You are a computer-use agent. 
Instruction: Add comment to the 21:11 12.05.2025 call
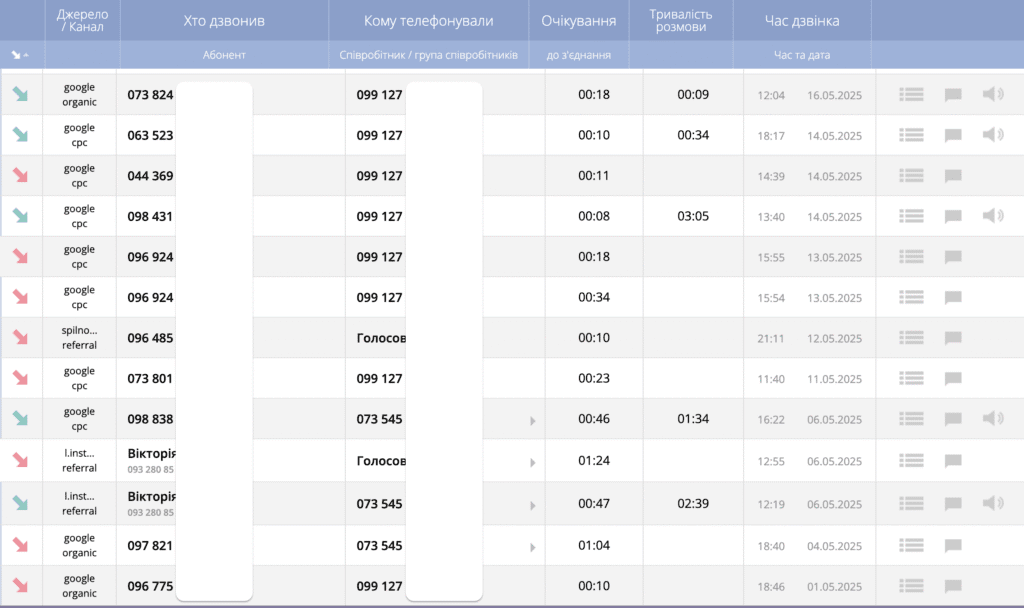(x=953, y=338)
